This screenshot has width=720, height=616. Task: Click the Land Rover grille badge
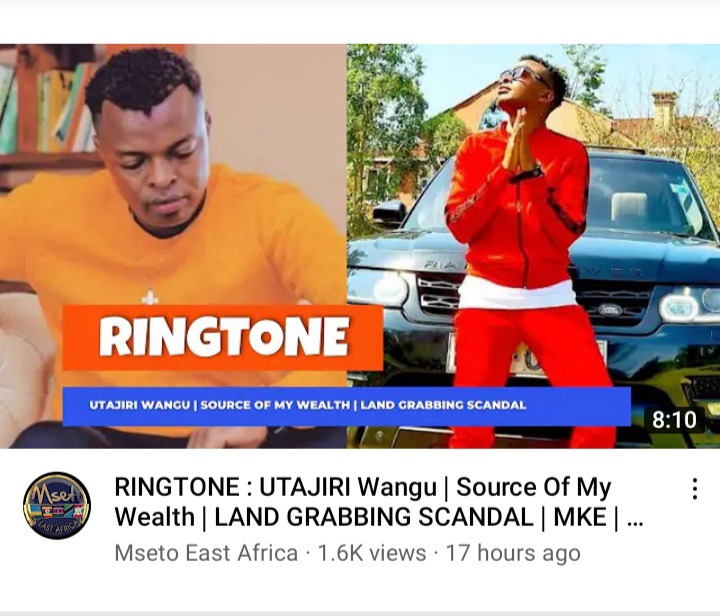click(x=610, y=310)
